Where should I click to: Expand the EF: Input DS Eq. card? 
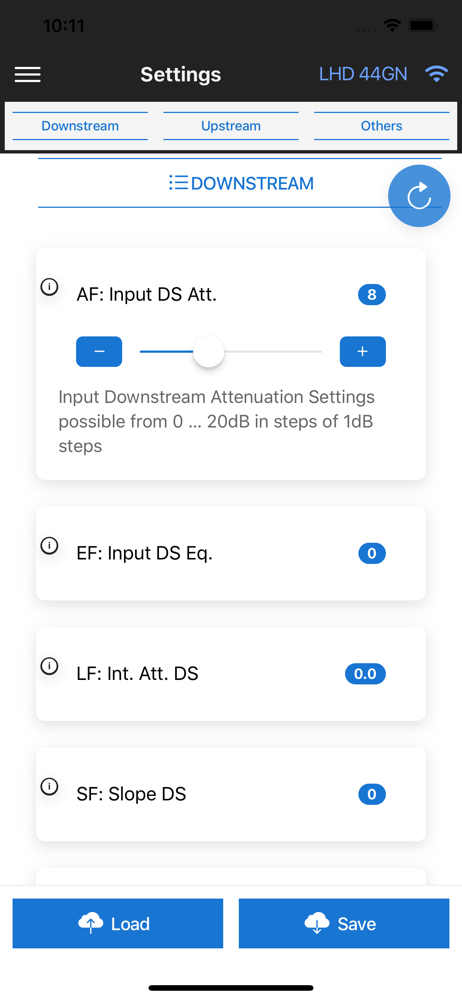tap(231, 554)
